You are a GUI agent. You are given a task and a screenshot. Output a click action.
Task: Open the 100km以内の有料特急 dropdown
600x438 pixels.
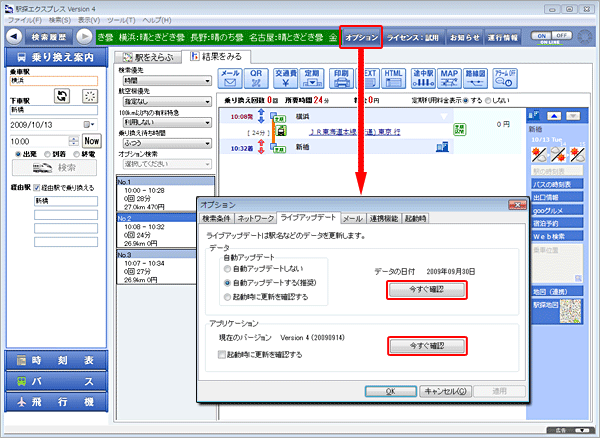pos(167,122)
